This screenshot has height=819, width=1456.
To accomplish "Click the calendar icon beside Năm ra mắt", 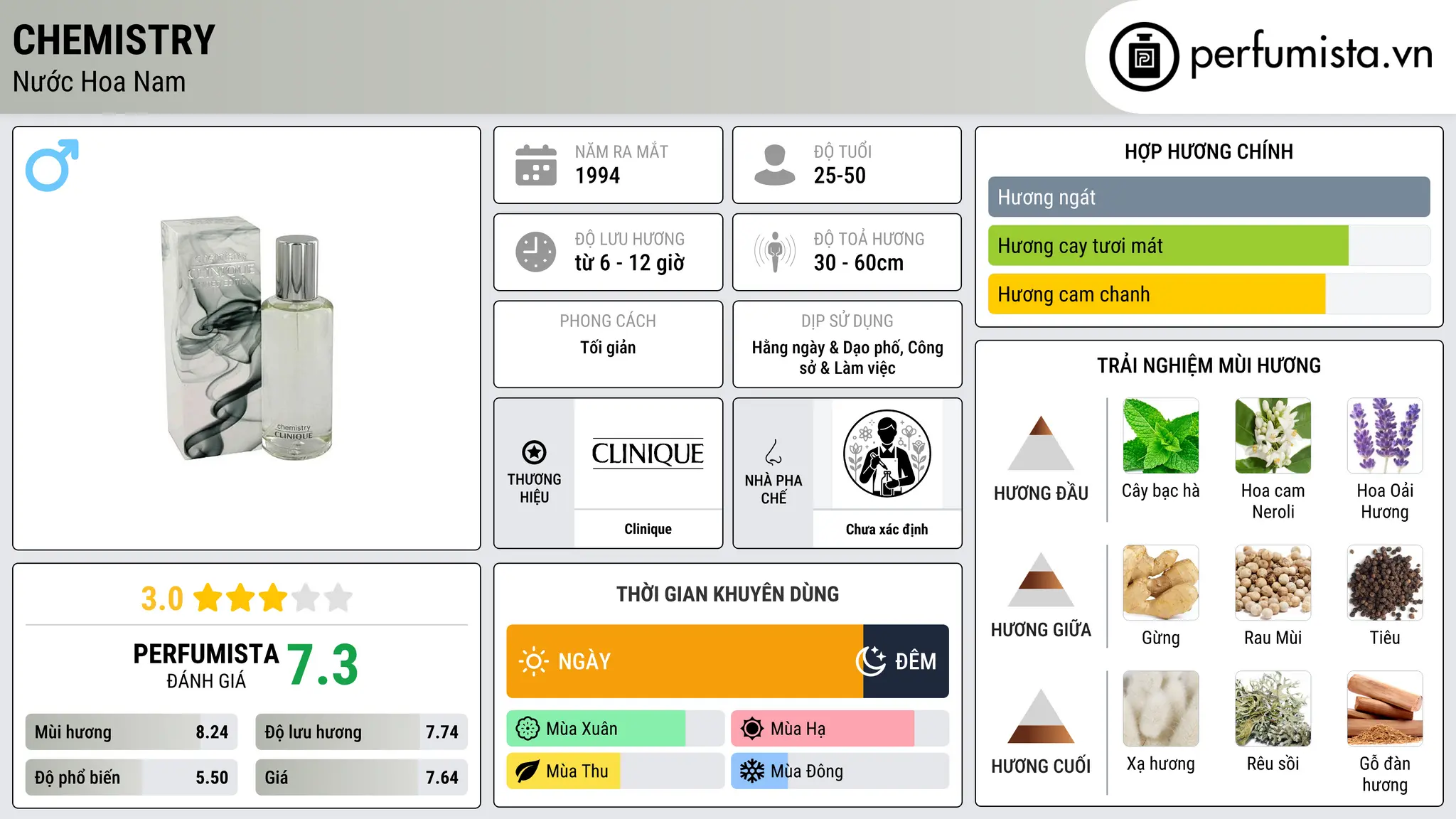I will (x=536, y=165).
